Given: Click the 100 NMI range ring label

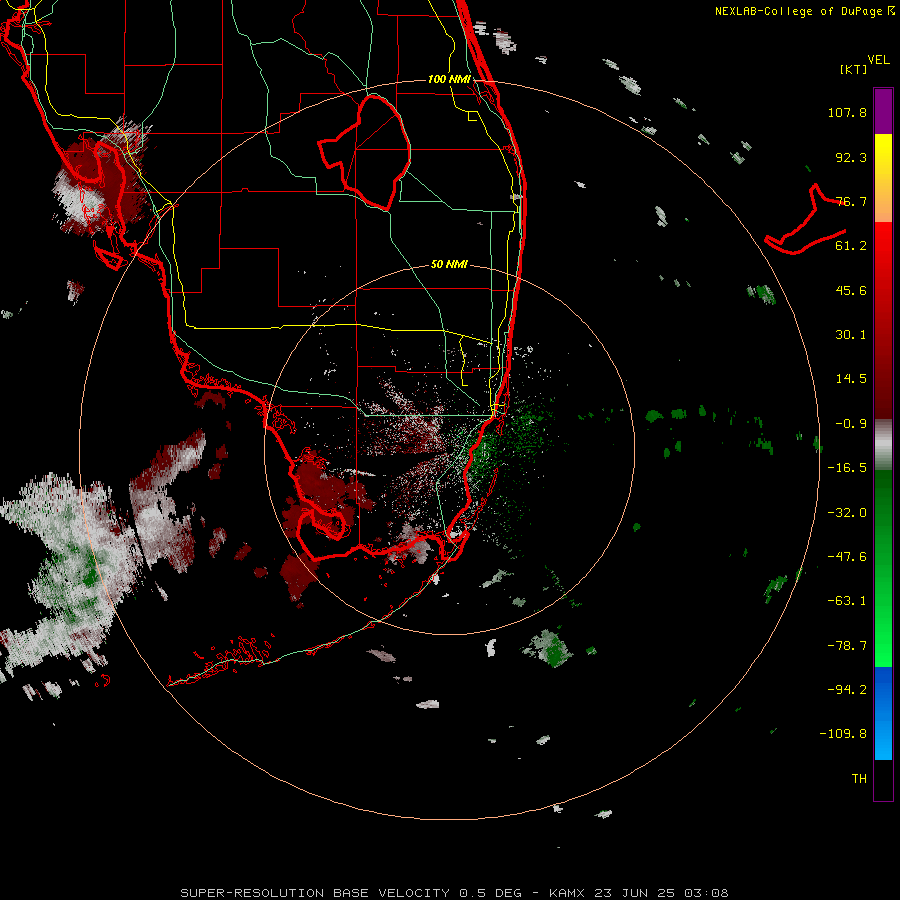Looking at the screenshot, I should [449, 79].
